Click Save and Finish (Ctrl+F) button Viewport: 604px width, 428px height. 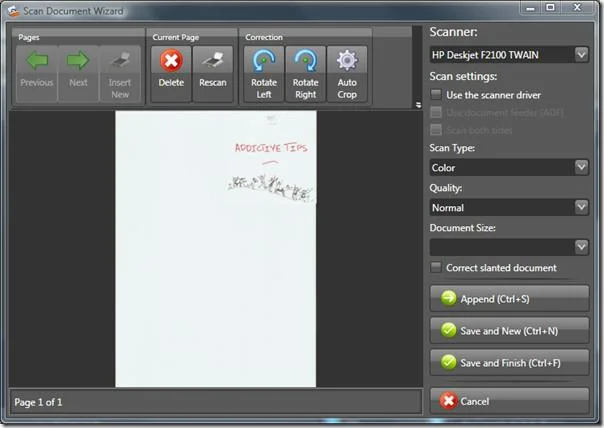coord(509,361)
